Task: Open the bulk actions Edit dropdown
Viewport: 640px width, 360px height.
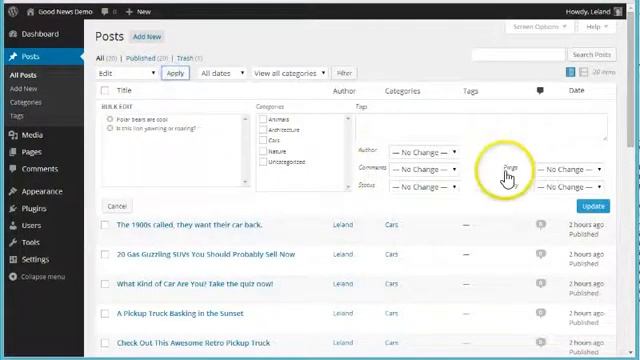Action: [x=127, y=73]
